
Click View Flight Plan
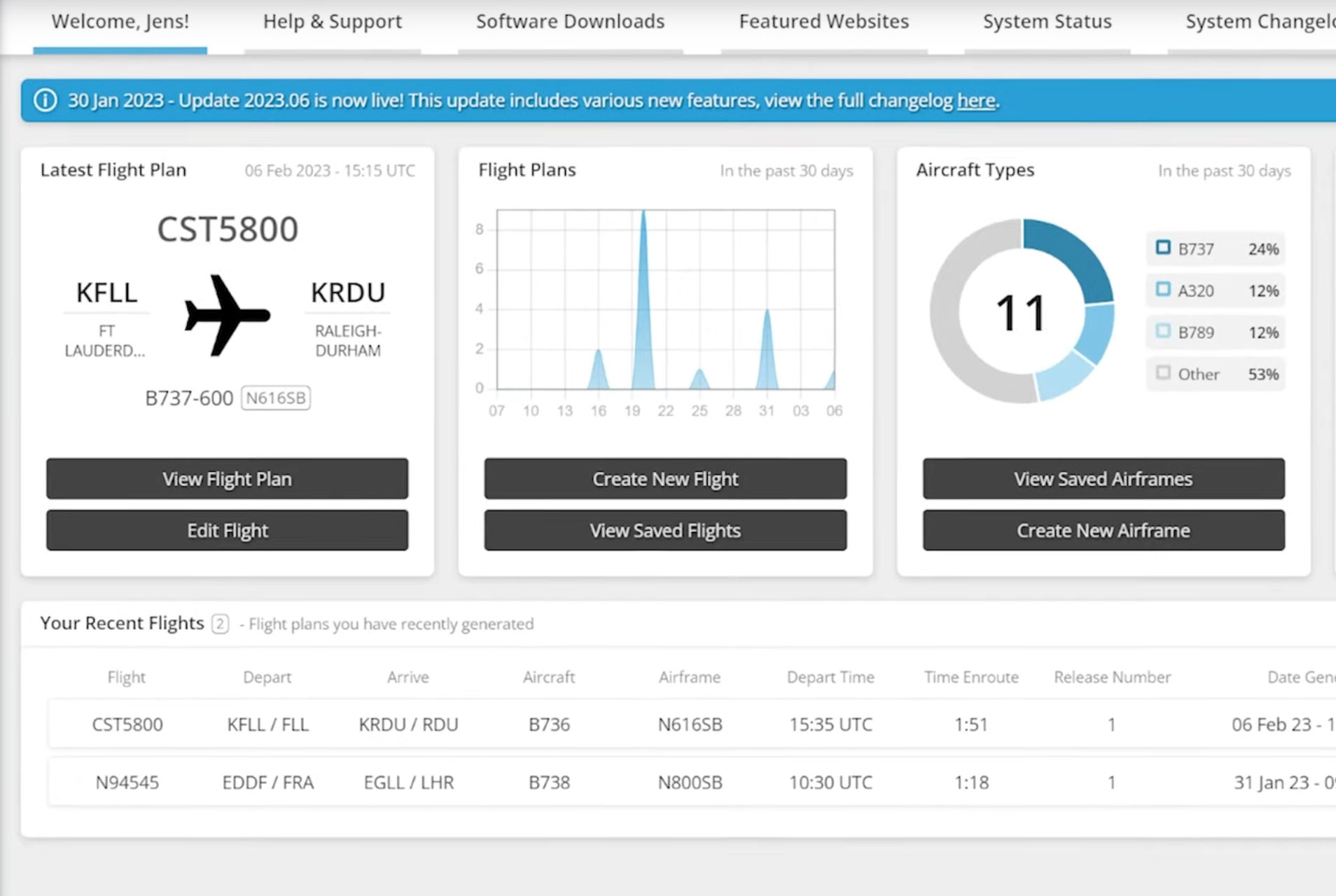point(227,479)
